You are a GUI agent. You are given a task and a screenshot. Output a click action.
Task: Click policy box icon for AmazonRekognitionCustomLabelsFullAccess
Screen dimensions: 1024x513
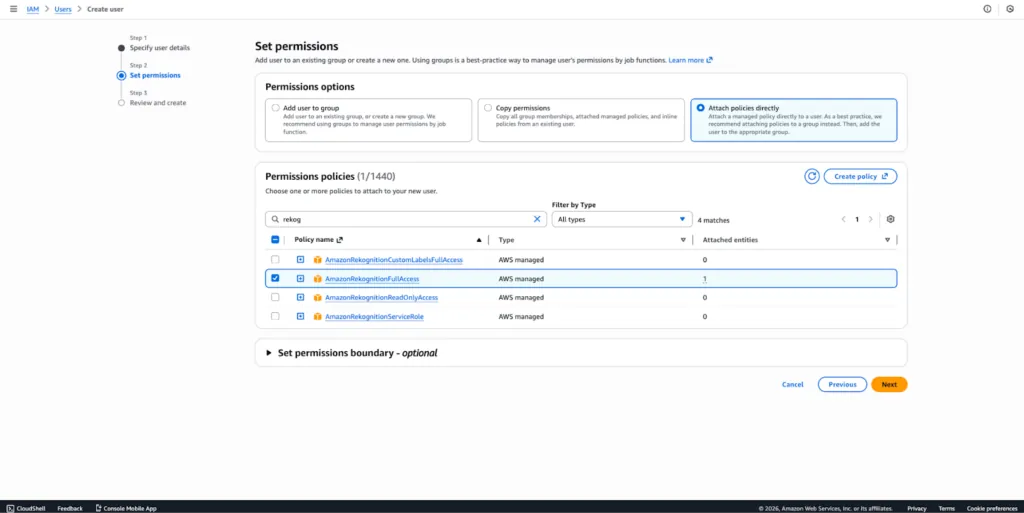[317, 260]
